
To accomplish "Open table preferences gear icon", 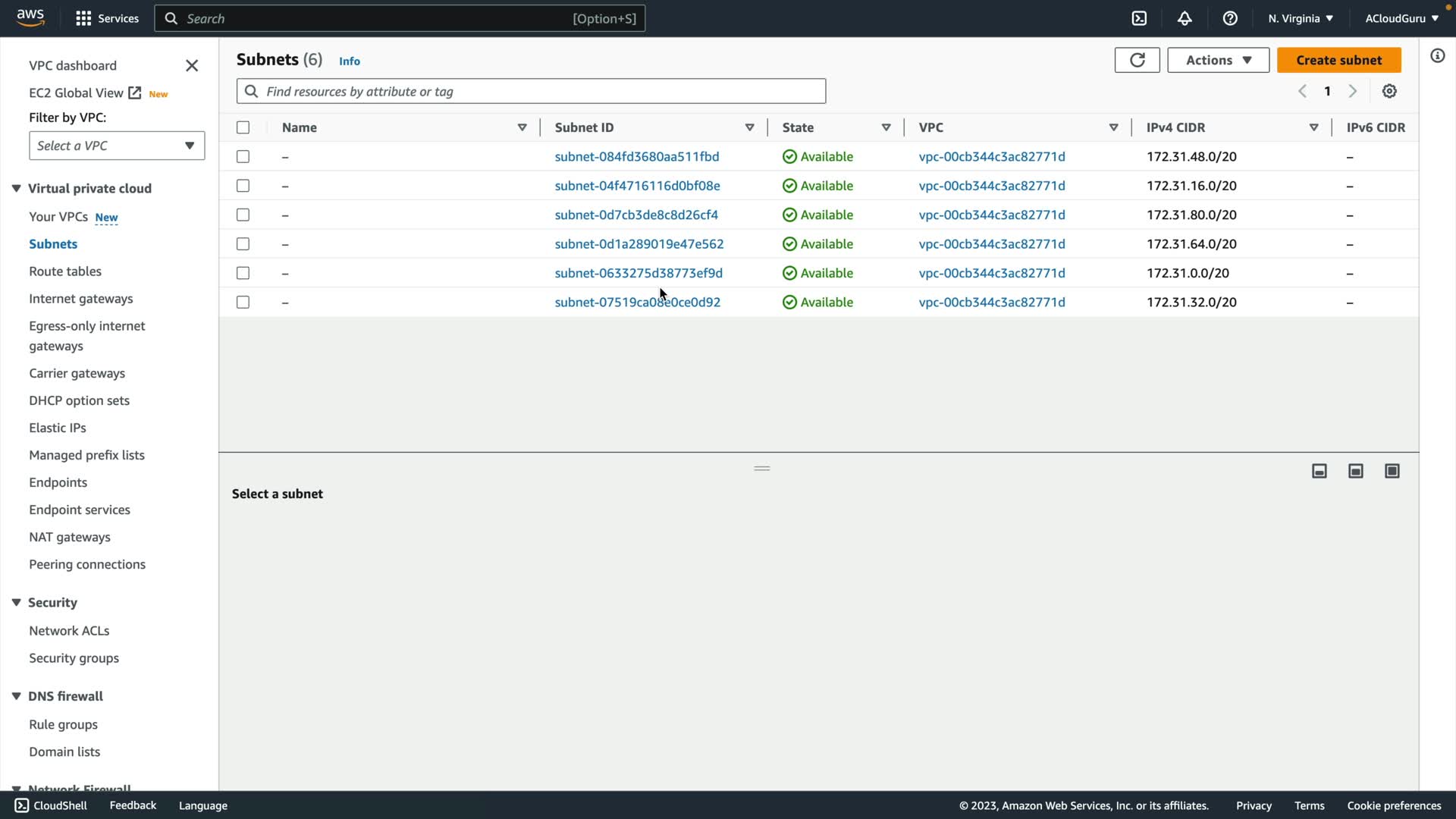I will tap(1389, 91).
